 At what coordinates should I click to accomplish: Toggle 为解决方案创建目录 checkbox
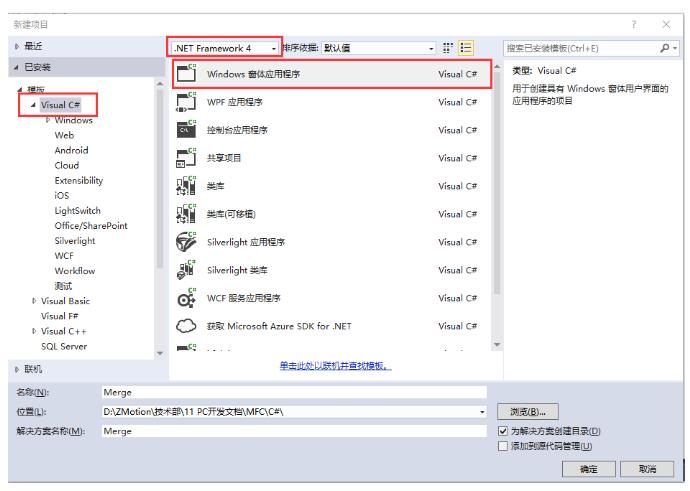pos(503,431)
